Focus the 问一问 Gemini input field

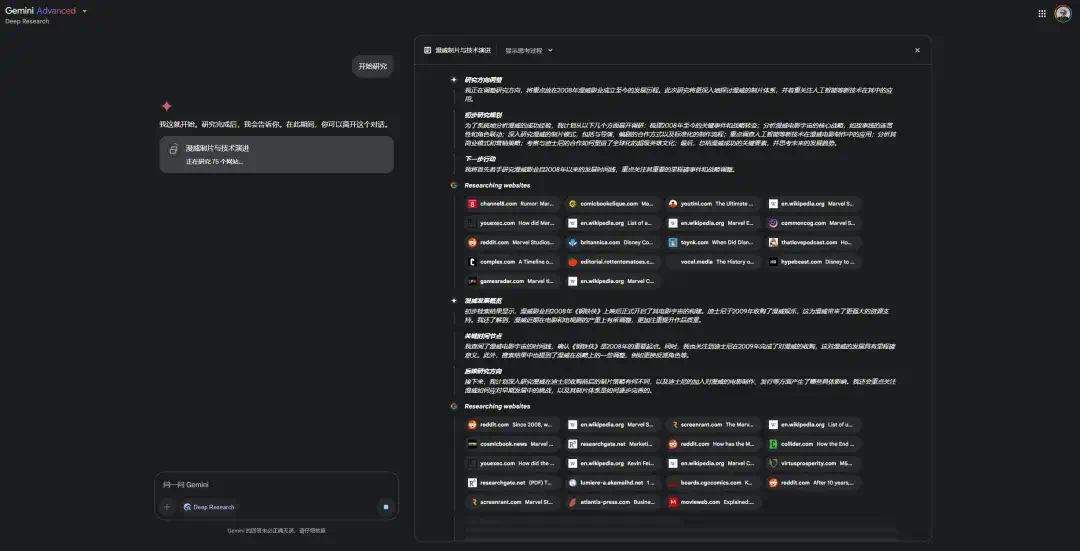276,485
